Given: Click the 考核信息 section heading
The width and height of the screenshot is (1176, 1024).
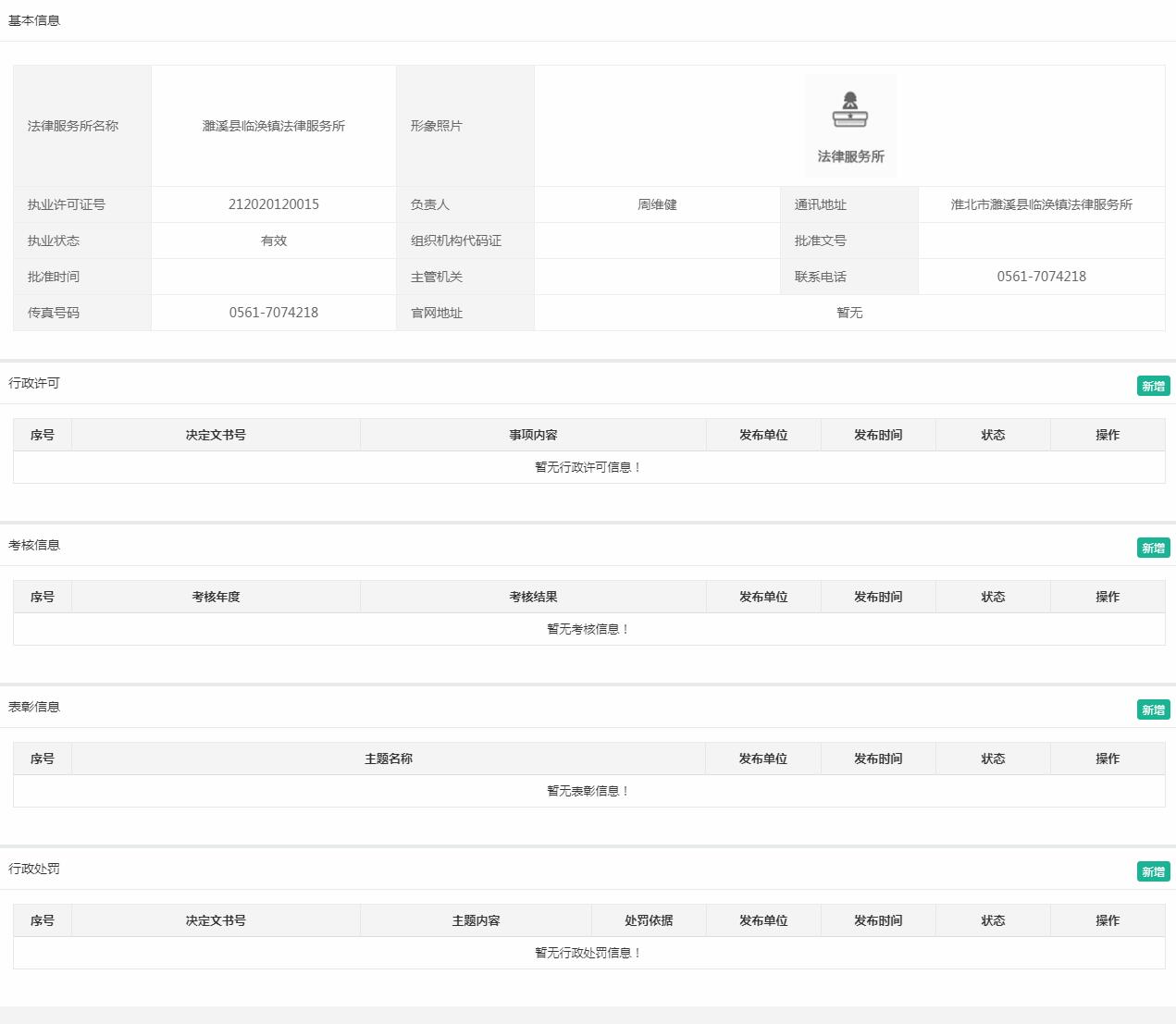Looking at the screenshot, I should 34,545.
